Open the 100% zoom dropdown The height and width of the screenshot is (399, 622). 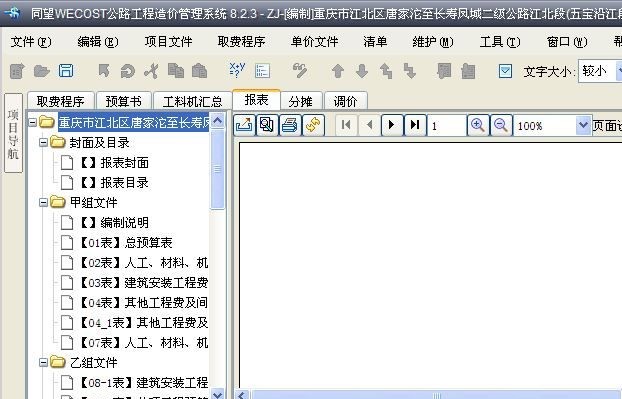[583, 125]
